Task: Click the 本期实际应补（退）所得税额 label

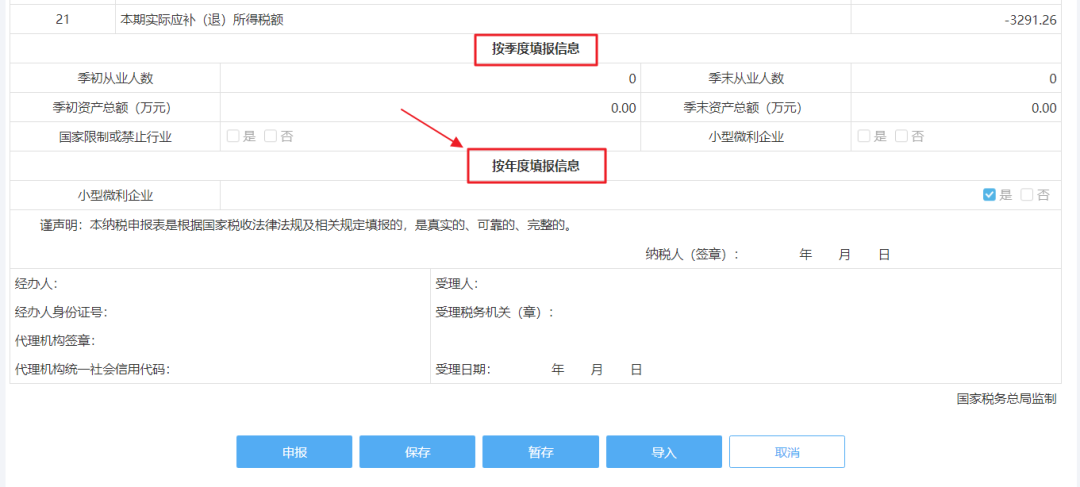Action: tap(202, 20)
